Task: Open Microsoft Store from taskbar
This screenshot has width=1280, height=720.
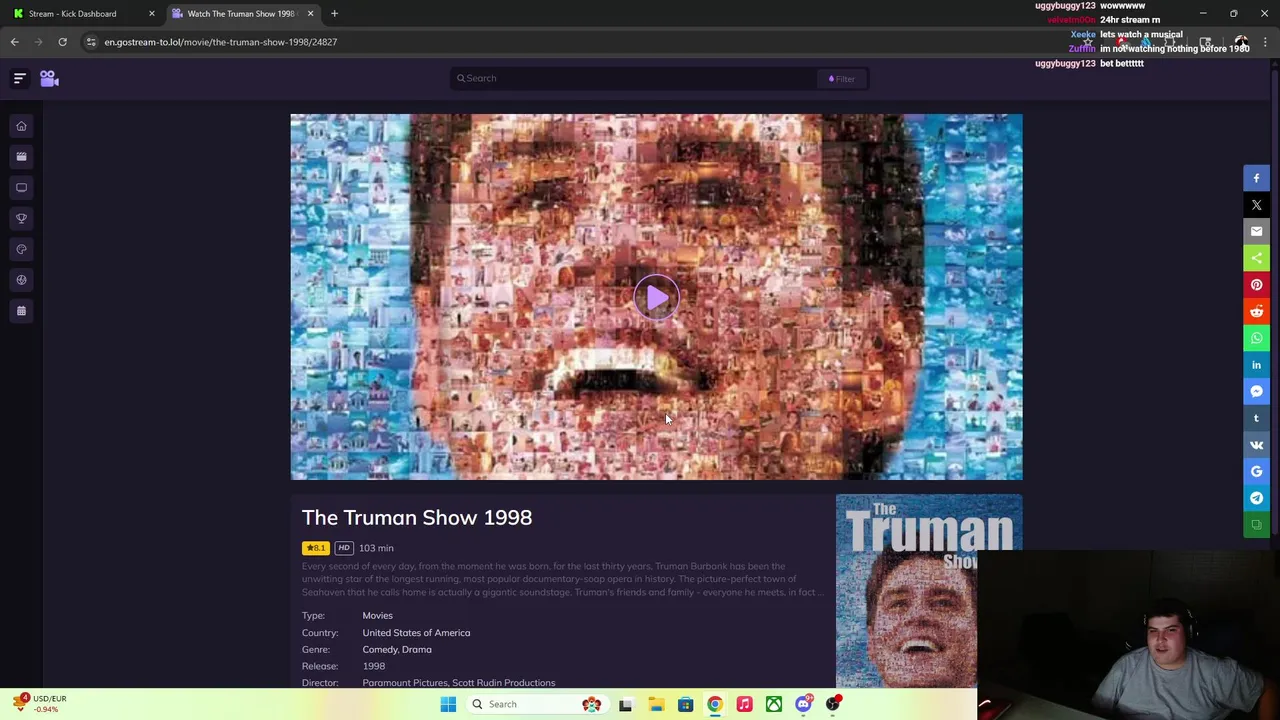Action: pos(685,704)
